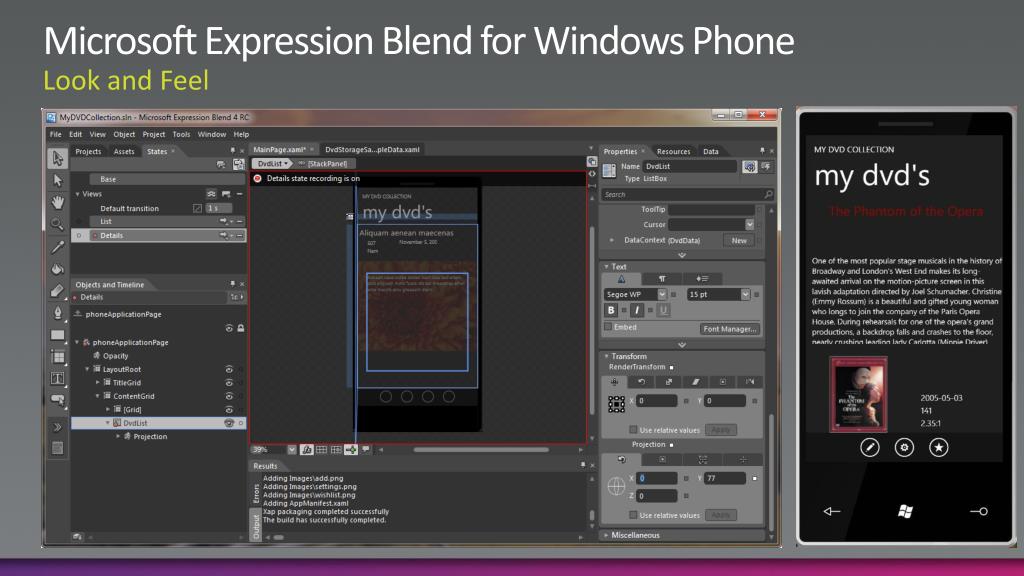Toggle visibility of [Grid] layer
The height and width of the screenshot is (576, 1024).
(x=229, y=409)
